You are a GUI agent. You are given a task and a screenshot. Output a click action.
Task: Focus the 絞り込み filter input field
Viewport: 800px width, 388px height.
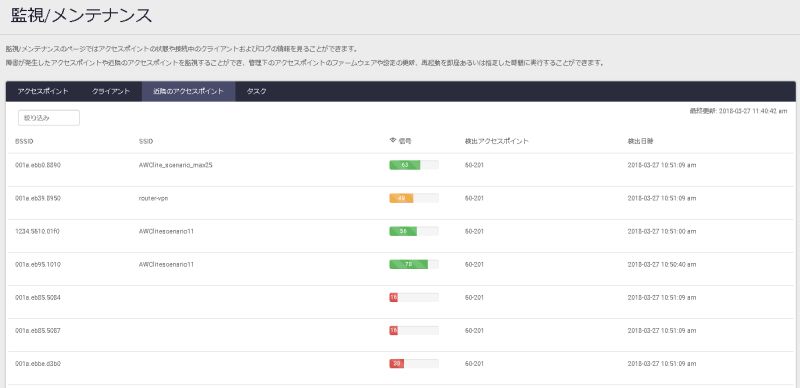[x=49, y=118]
